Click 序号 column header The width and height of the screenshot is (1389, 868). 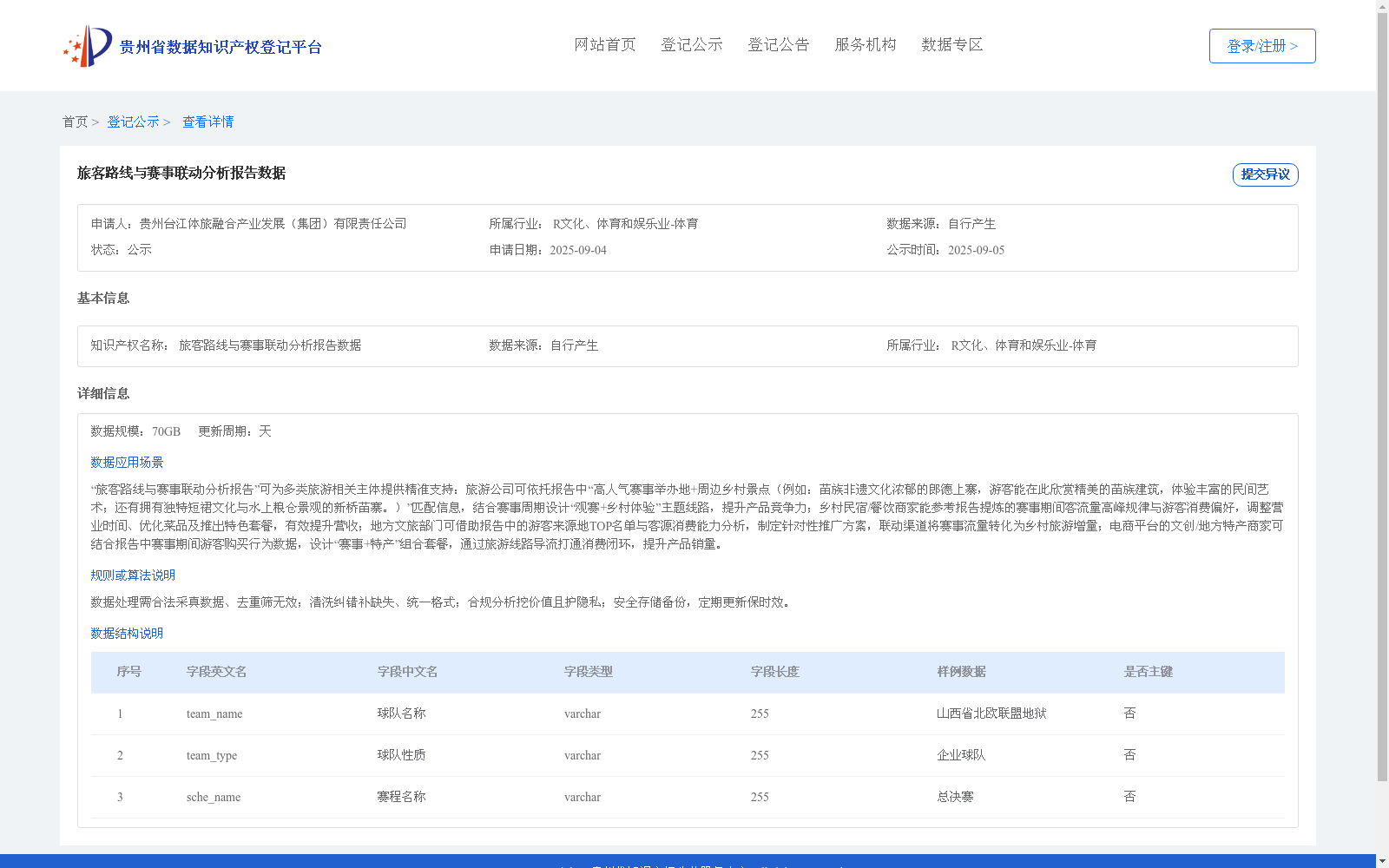coord(129,672)
